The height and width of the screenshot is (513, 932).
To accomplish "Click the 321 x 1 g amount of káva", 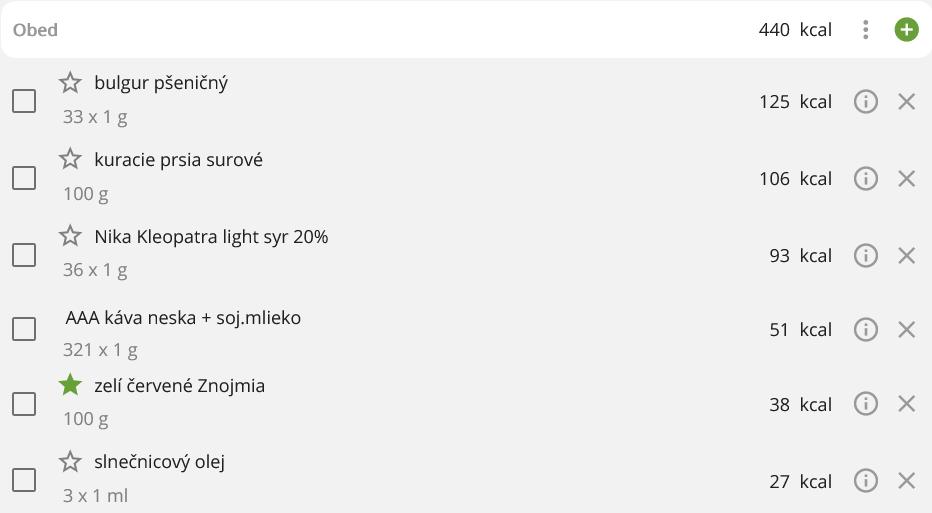I will (x=100, y=350).
